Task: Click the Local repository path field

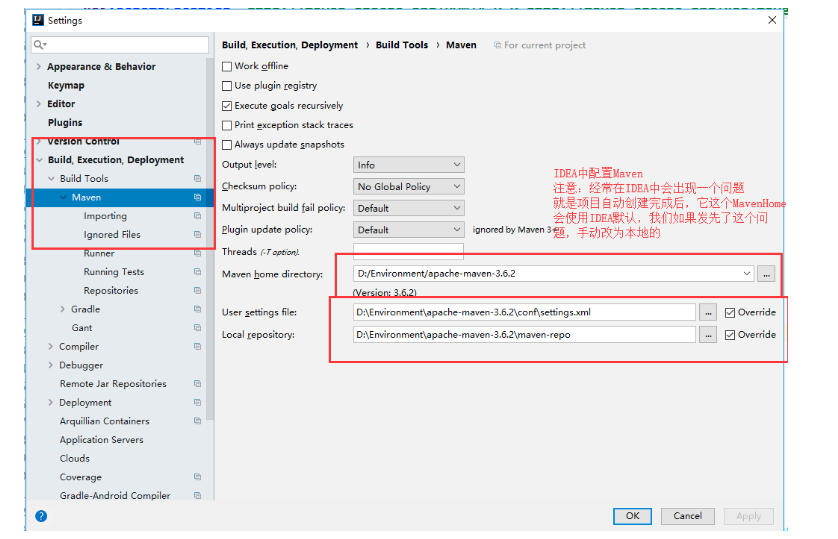Action: click(x=524, y=335)
